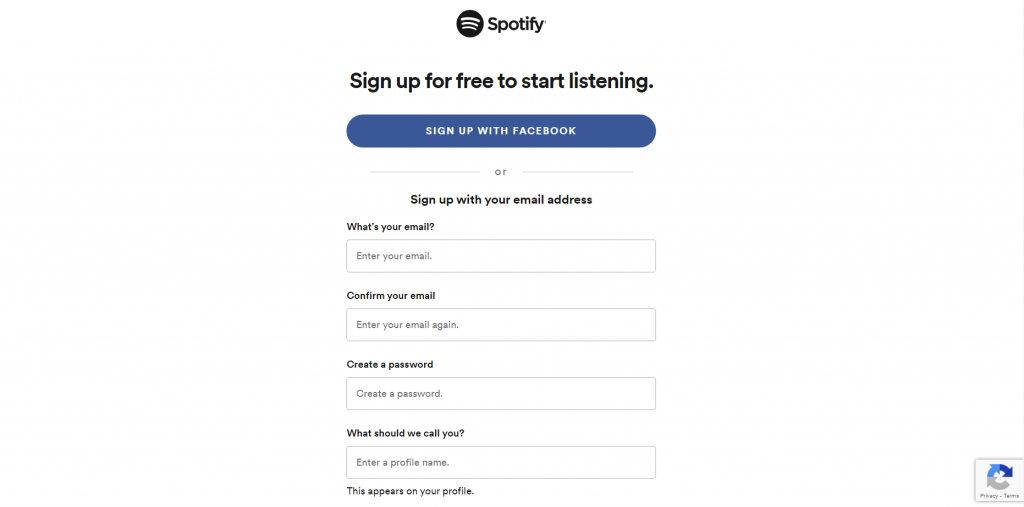Click the Spotify circular logo icon
This screenshot has height=507, width=1024.
click(x=470, y=24)
